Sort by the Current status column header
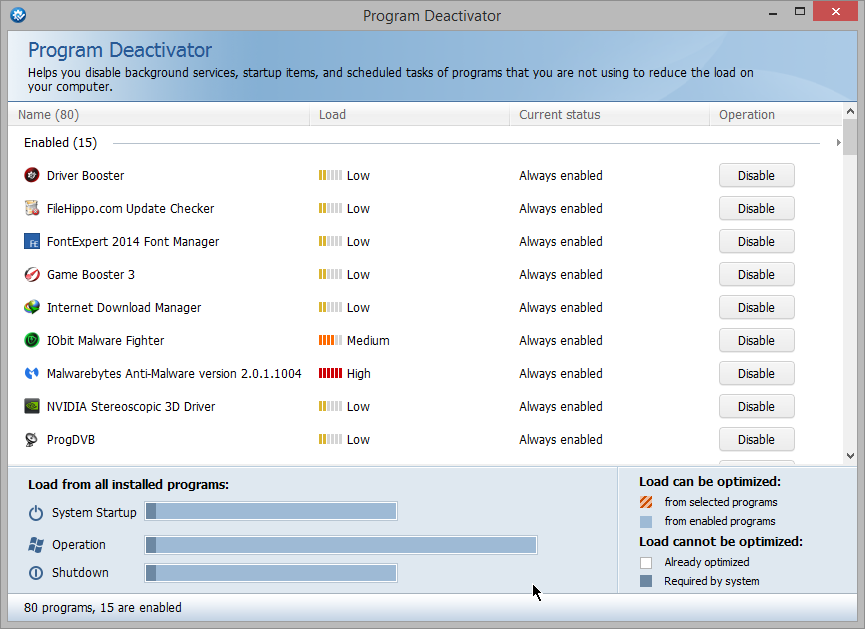This screenshot has height=629, width=865. [x=610, y=115]
